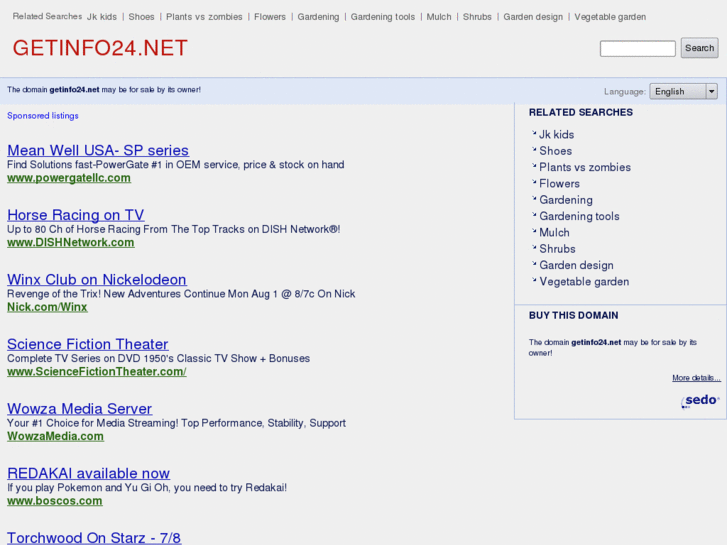The height and width of the screenshot is (545, 727).
Task: Visit www.powergatellc.com link
Action: [69, 178]
